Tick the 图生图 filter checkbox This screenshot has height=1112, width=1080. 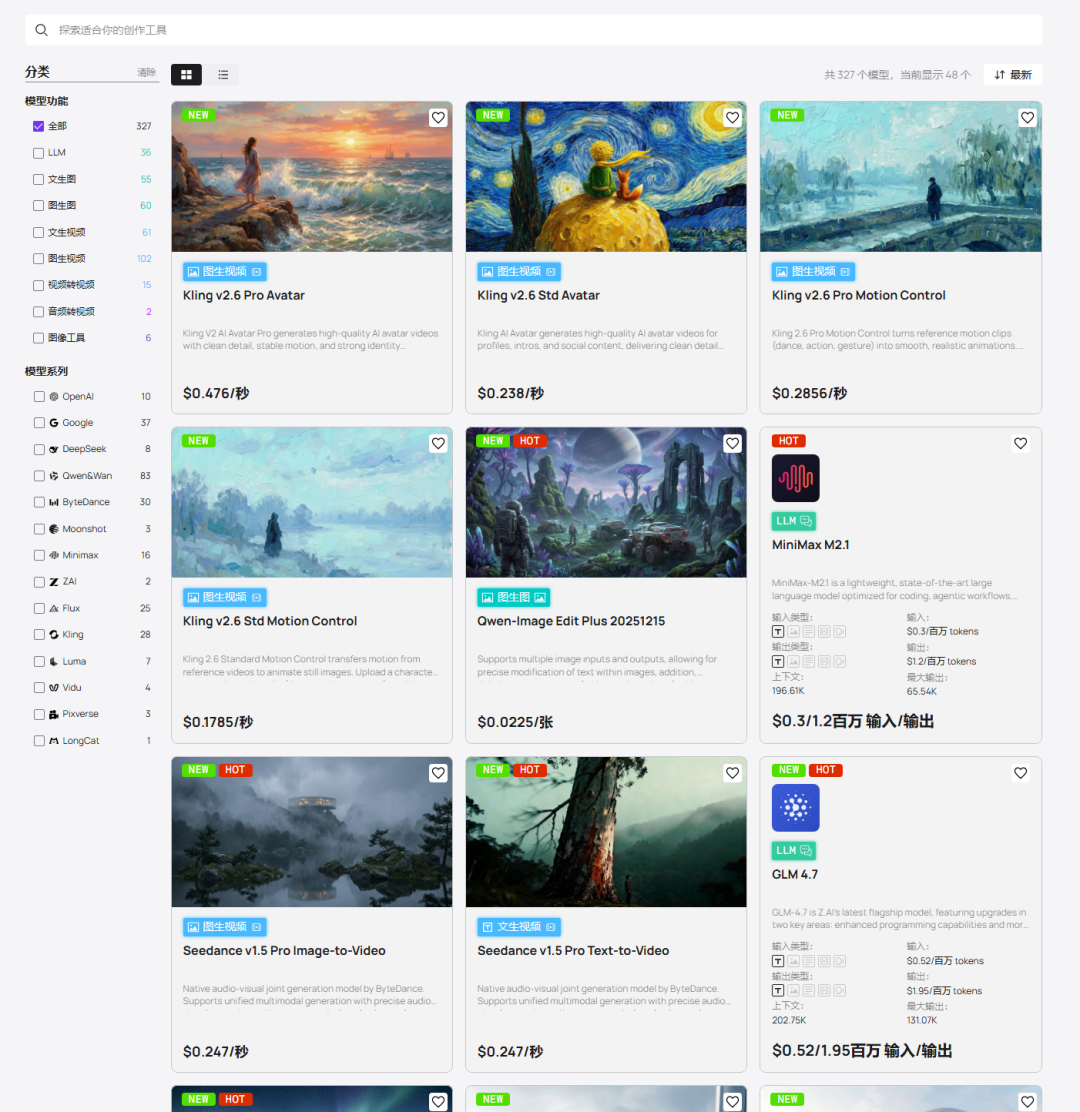click(38, 206)
